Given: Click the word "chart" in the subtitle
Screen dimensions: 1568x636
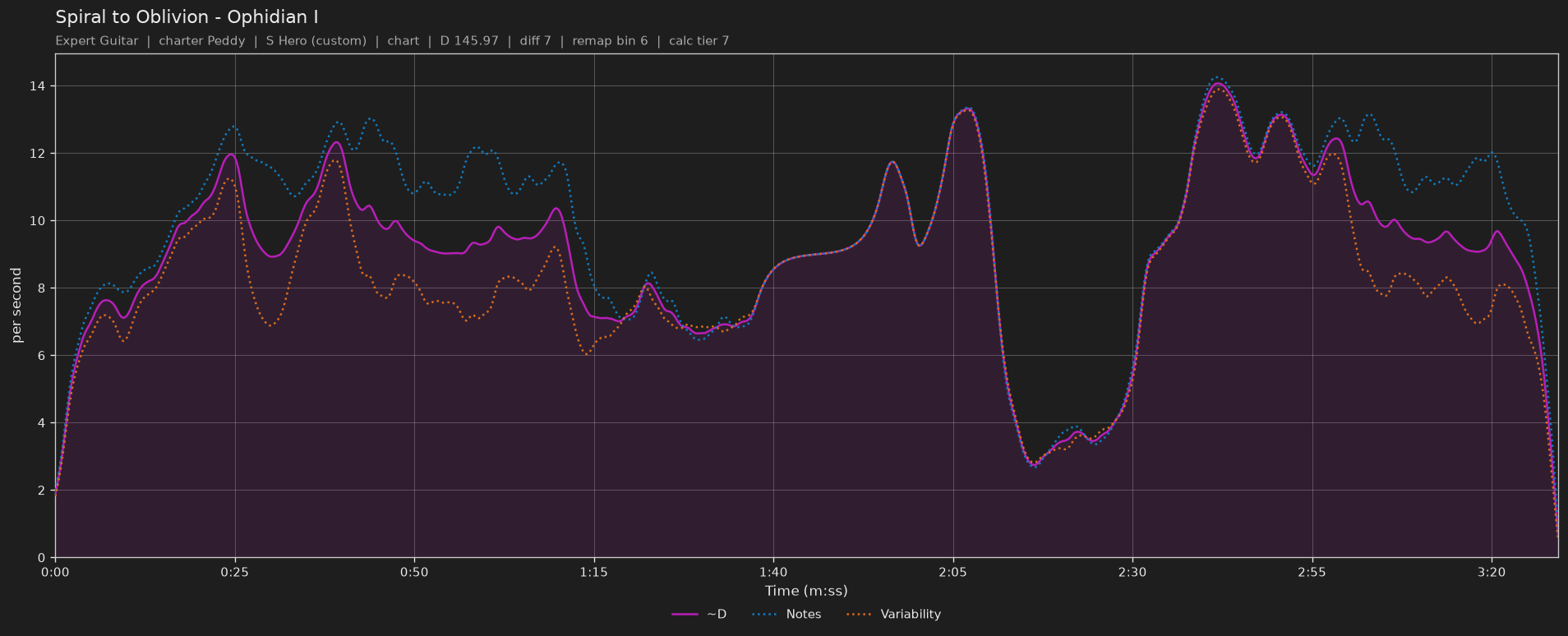Looking at the screenshot, I should [x=404, y=41].
